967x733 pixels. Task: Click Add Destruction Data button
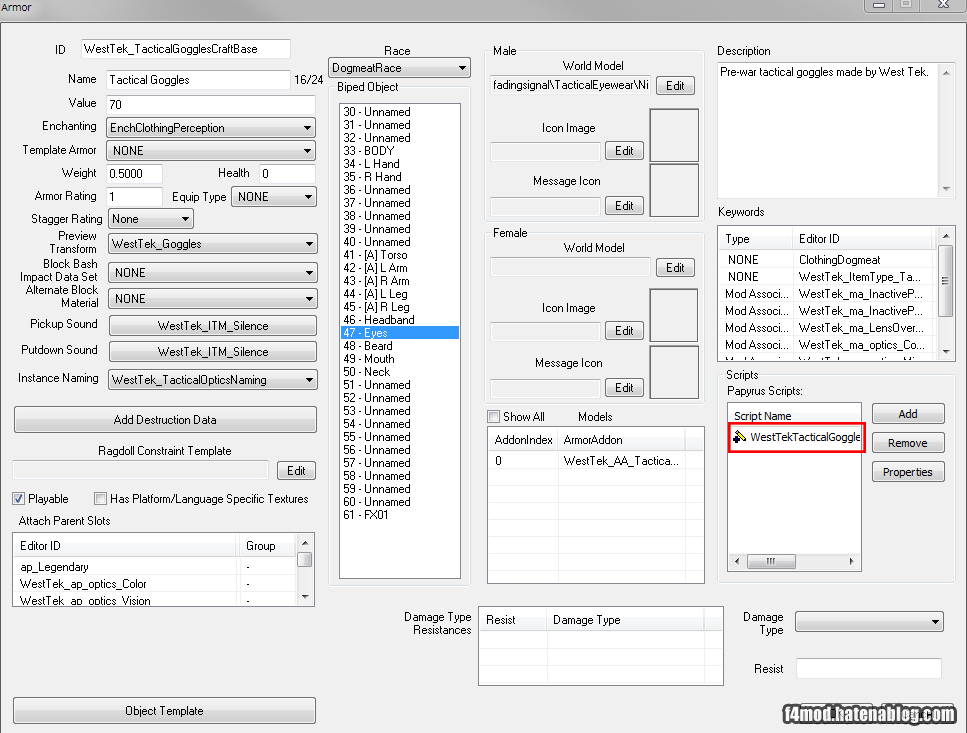[165, 420]
